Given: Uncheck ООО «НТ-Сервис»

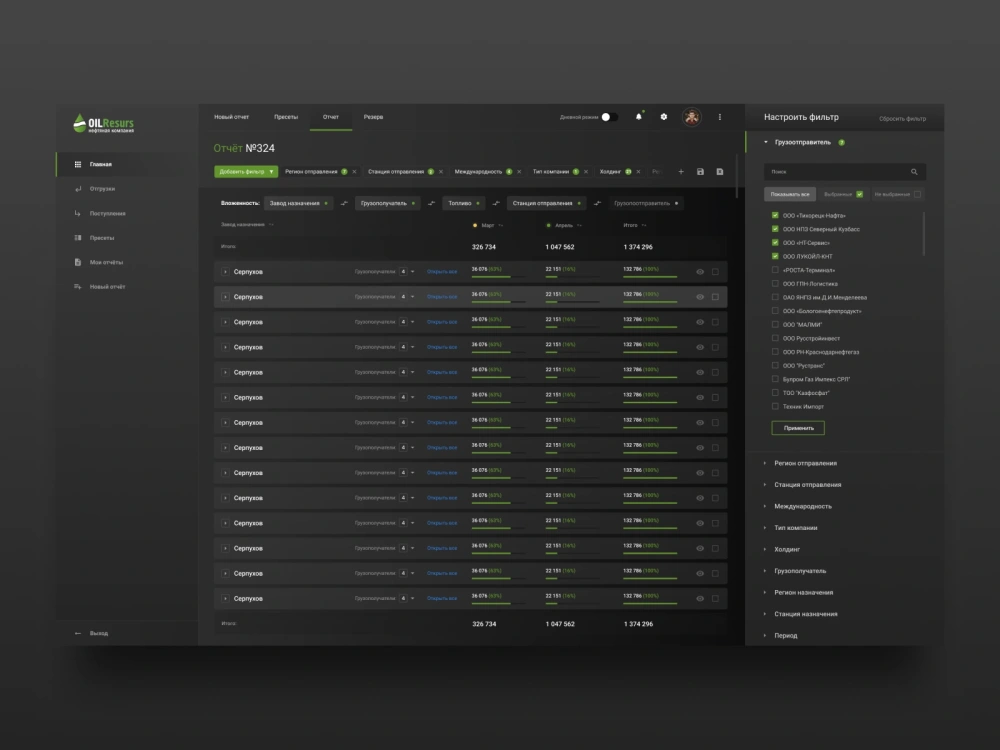Looking at the screenshot, I should click(776, 242).
